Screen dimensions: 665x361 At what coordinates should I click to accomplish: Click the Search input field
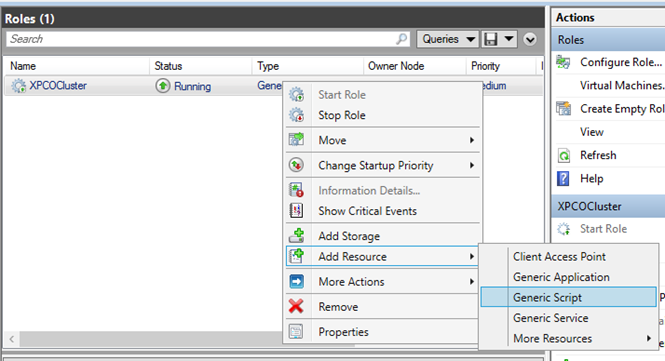pos(208,39)
